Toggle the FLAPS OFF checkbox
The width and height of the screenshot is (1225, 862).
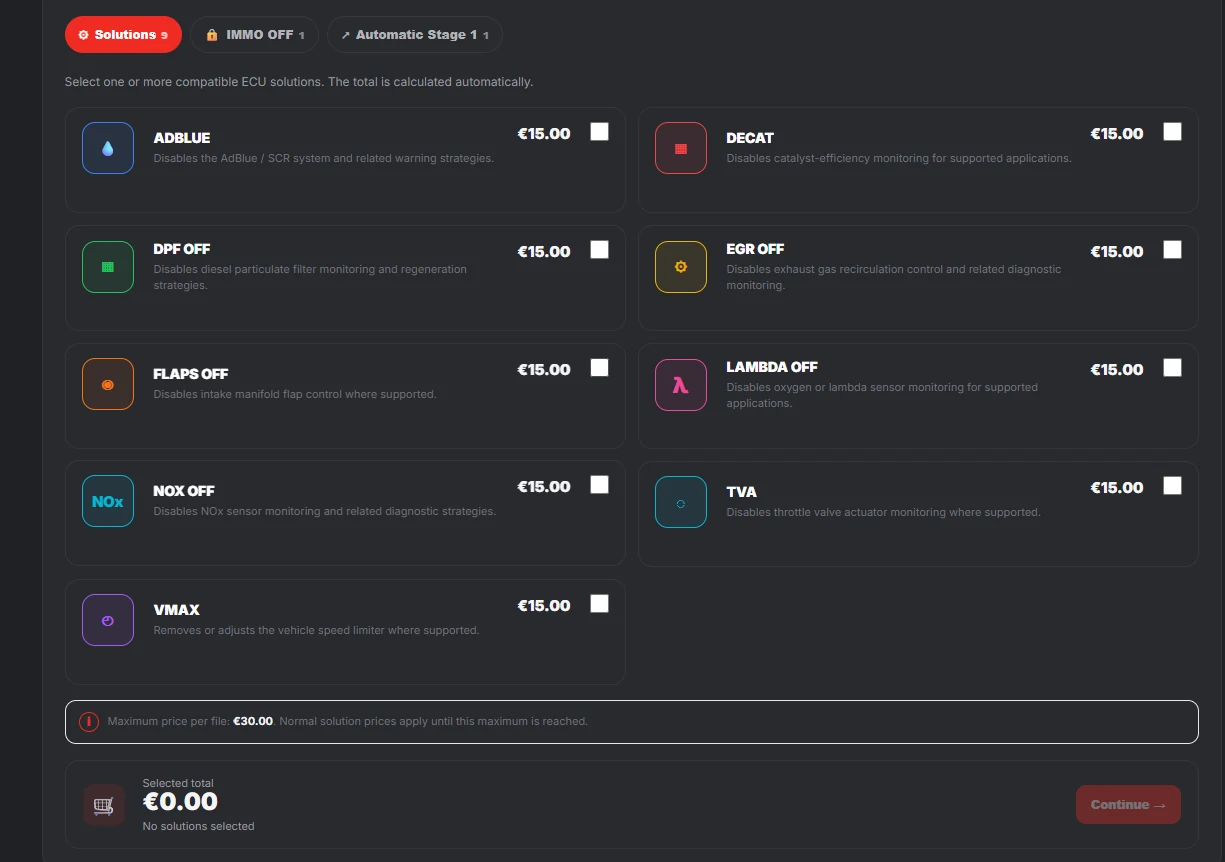coord(599,368)
